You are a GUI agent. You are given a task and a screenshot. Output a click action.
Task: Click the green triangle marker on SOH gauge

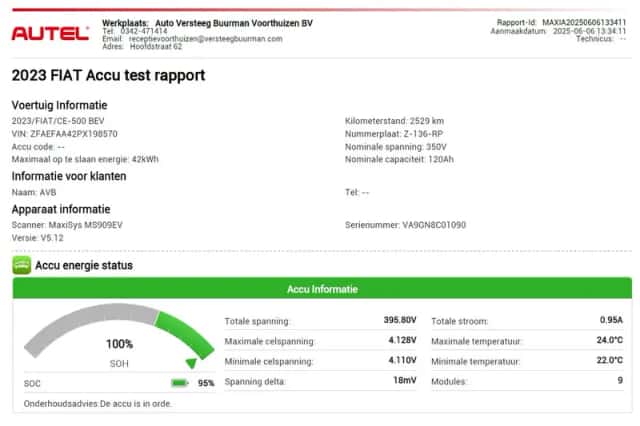tap(191, 363)
